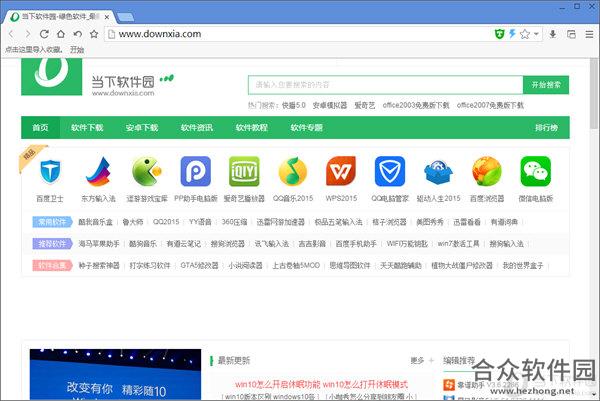This screenshot has height=401, width=600.
Task: Click the QQ音乐2015 icon
Action: tap(293, 171)
